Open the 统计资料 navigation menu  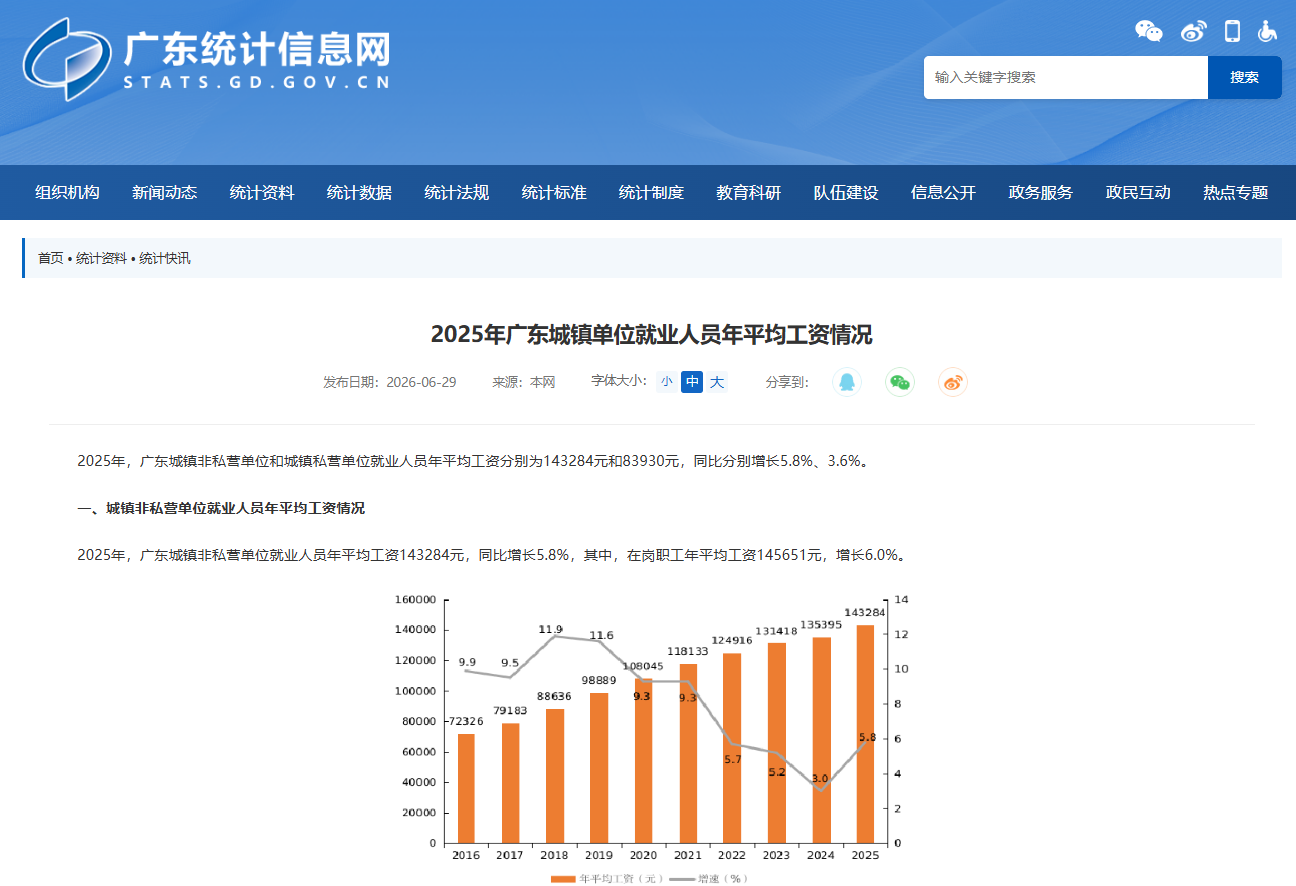[x=262, y=193]
